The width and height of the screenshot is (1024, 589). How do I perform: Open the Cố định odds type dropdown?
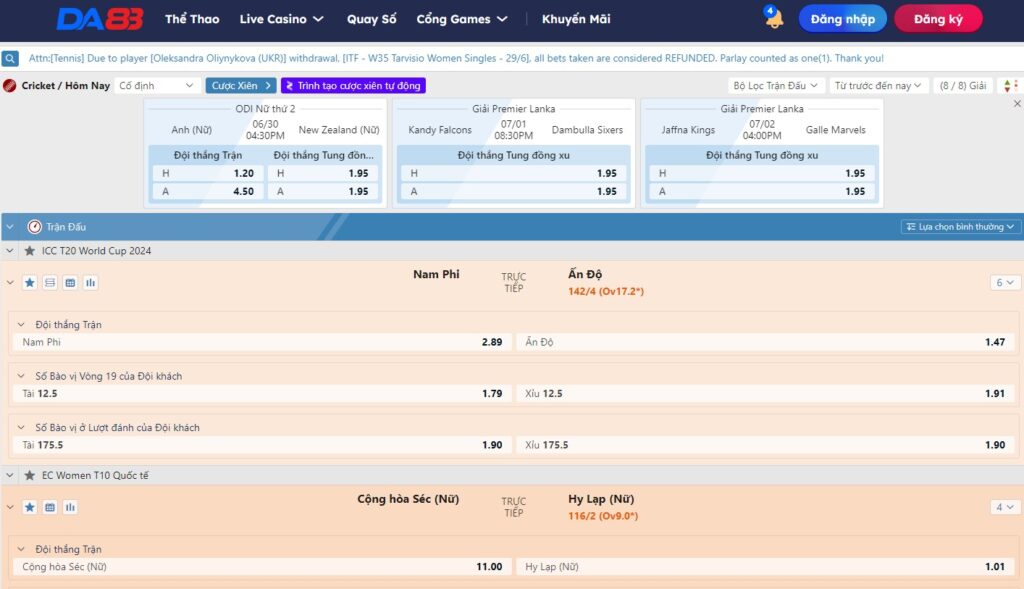tap(157, 86)
